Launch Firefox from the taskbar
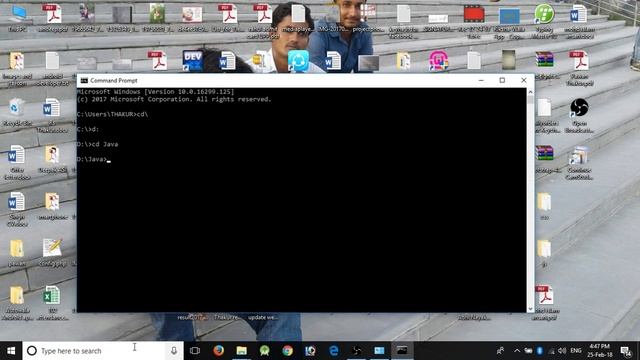 coord(218,351)
